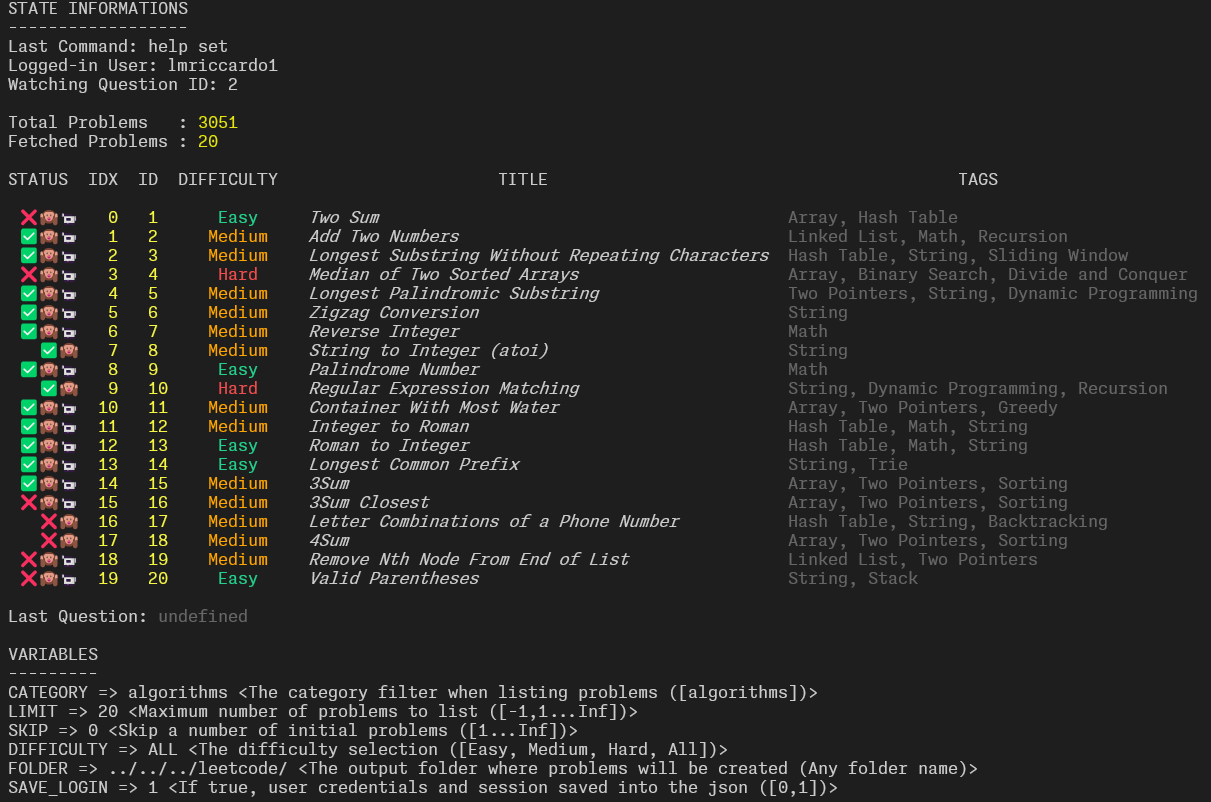
Task: Click the red X for Remove Nth Node From End of List
Action: (x=28, y=559)
